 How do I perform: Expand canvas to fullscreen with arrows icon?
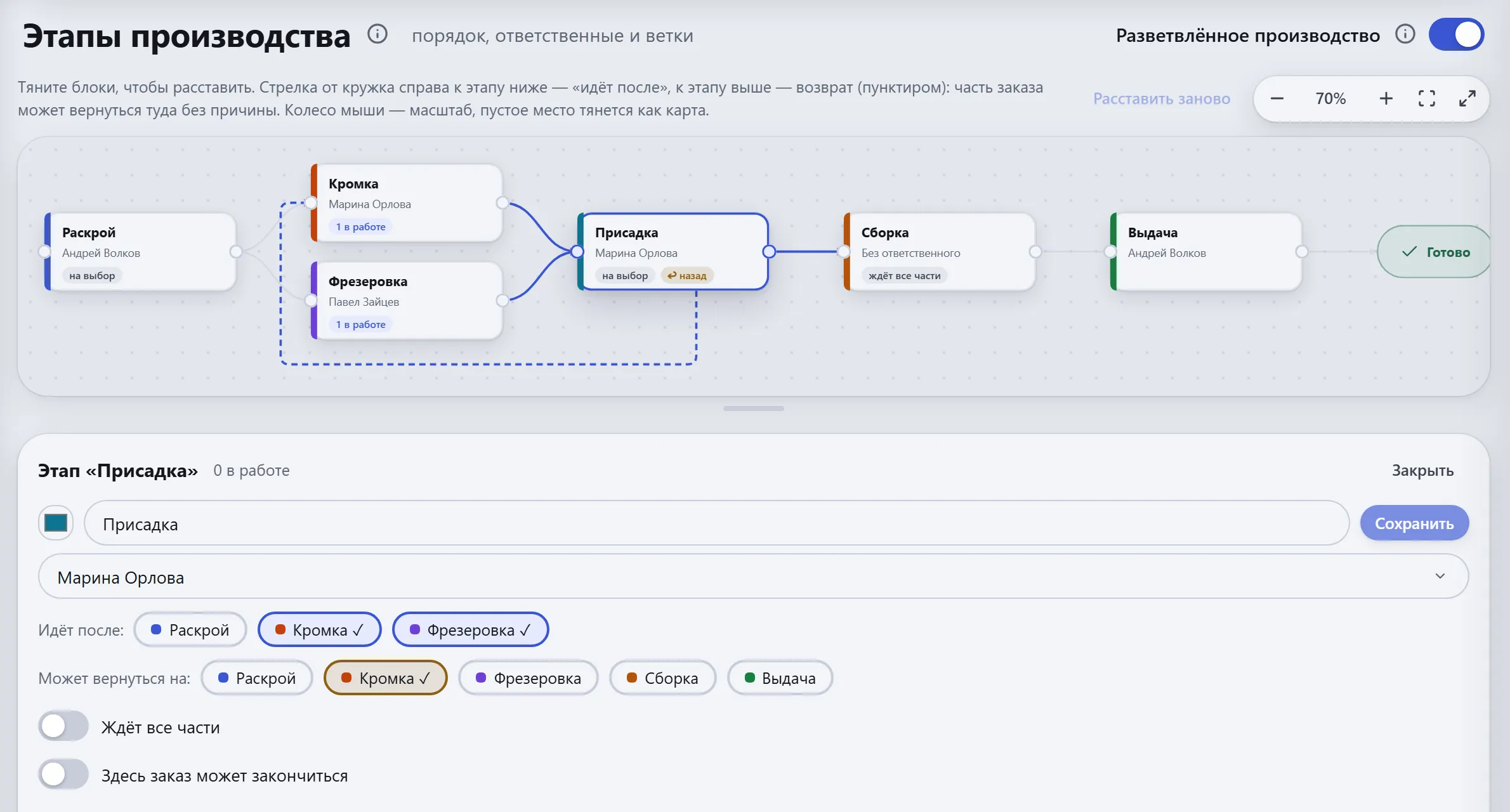[x=1467, y=98]
